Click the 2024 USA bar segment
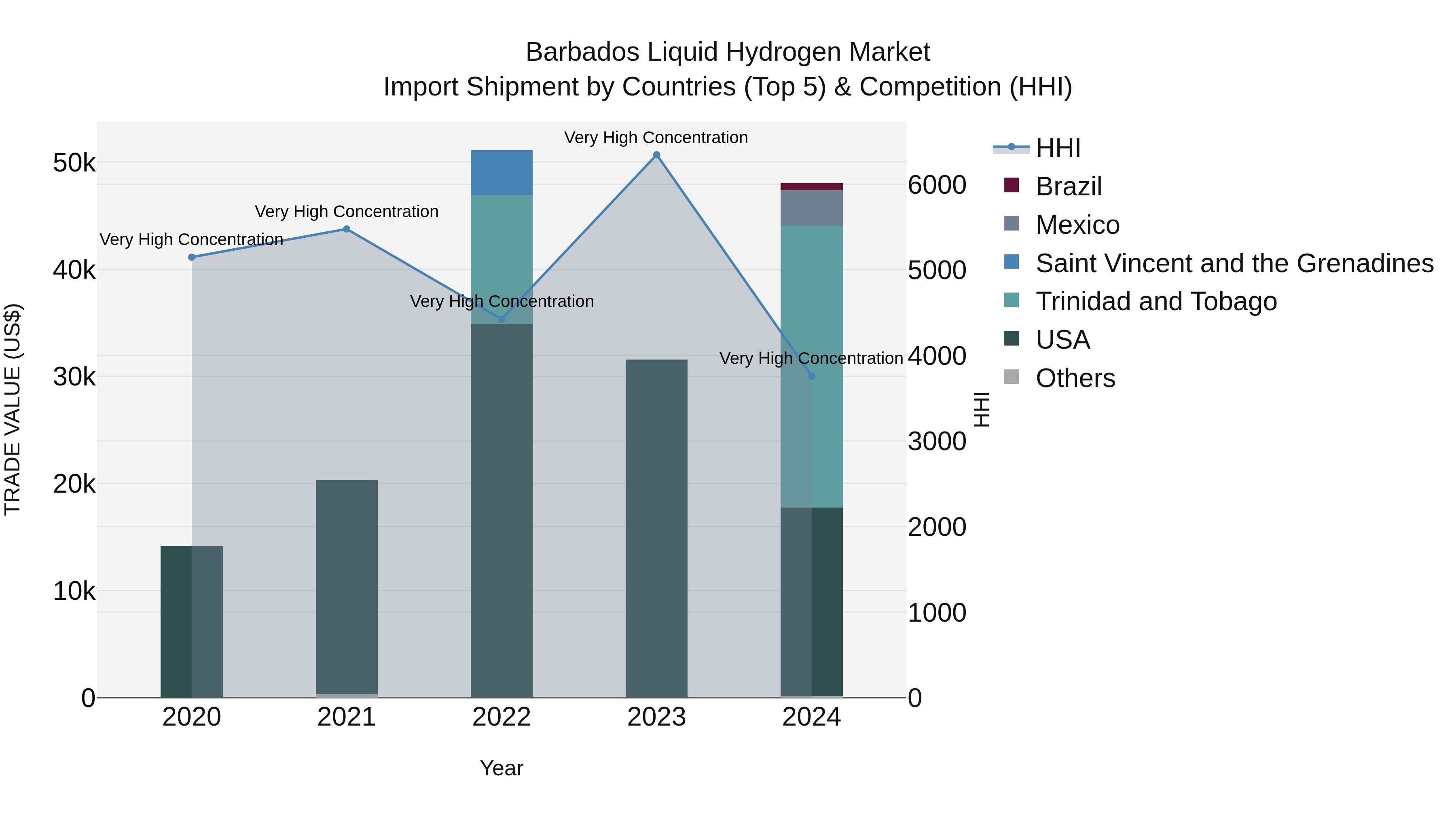 812,602
